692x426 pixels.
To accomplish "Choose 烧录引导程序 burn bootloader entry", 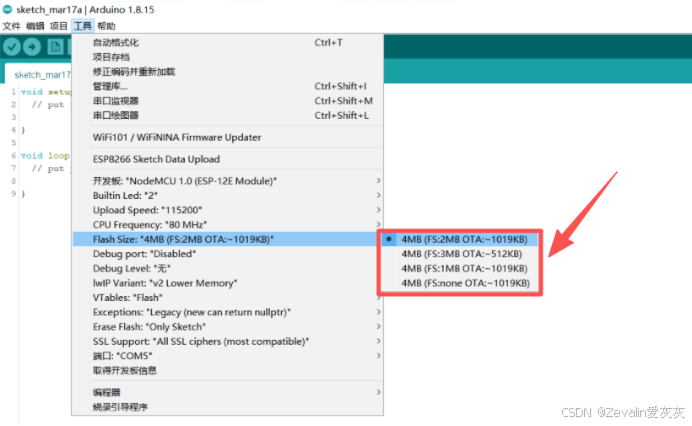I will [x=227, y=407].
